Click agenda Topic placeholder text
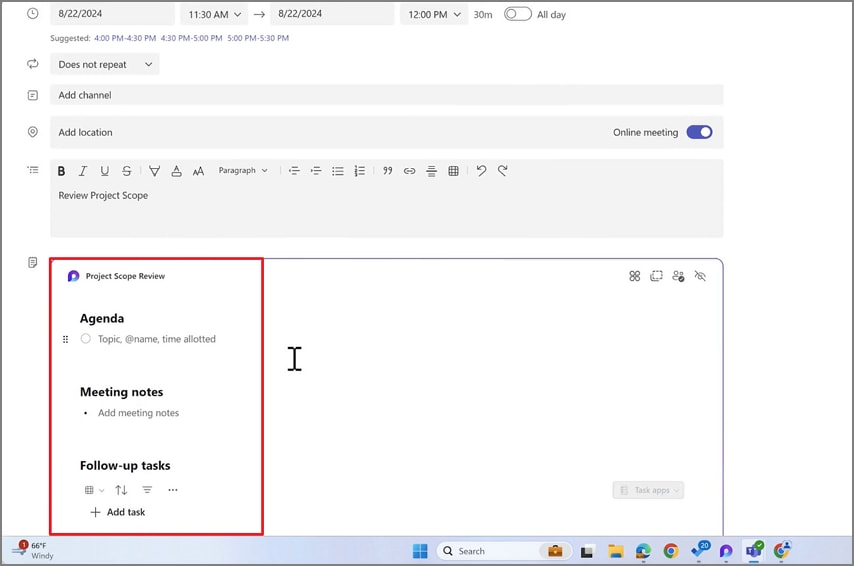This screenshot has height=566, width=854. [157, 339]
